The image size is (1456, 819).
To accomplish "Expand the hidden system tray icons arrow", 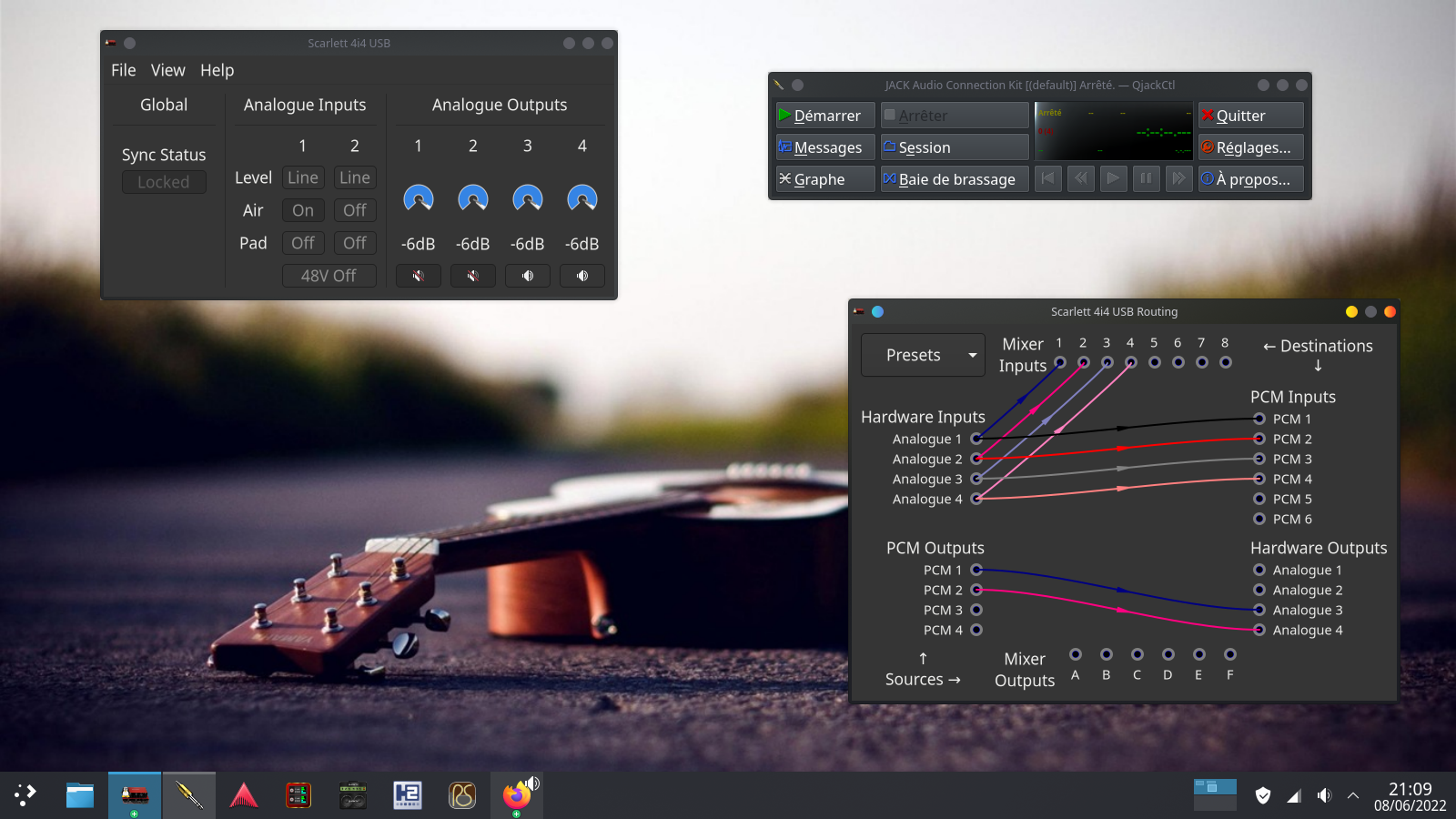I will tap(1353, 795).
